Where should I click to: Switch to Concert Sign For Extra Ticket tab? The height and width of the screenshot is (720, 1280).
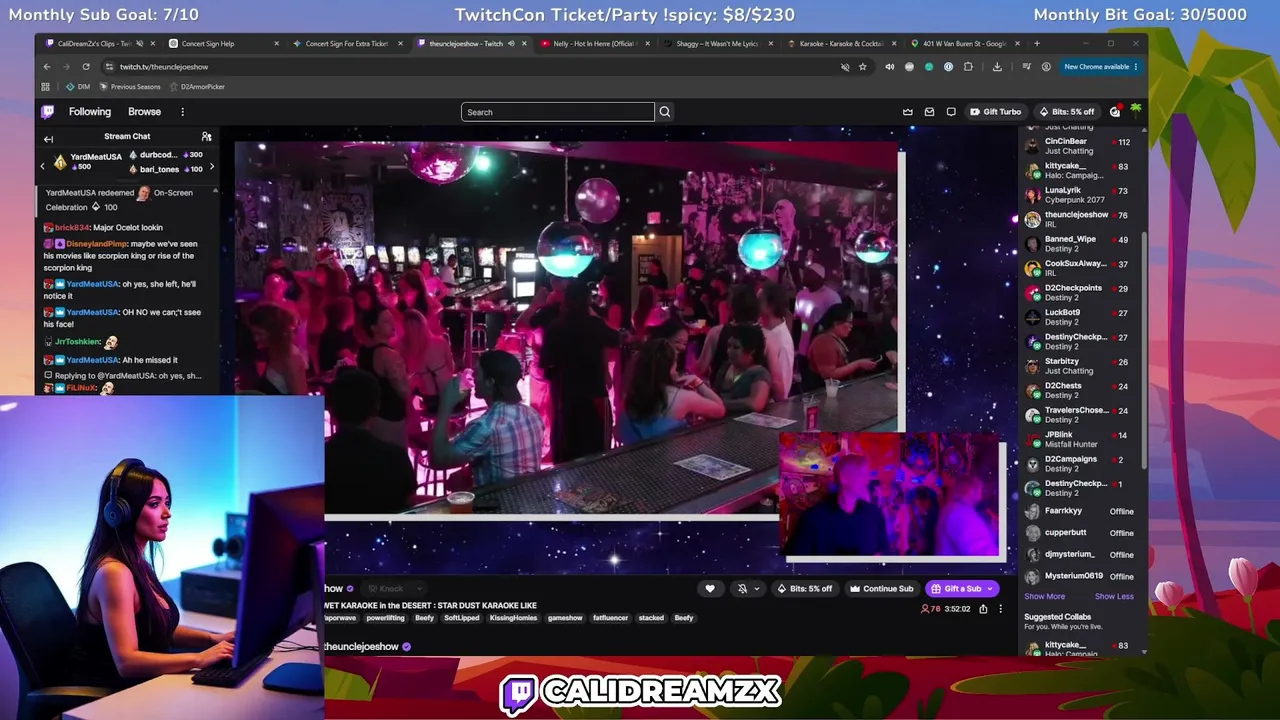[347, 44]
